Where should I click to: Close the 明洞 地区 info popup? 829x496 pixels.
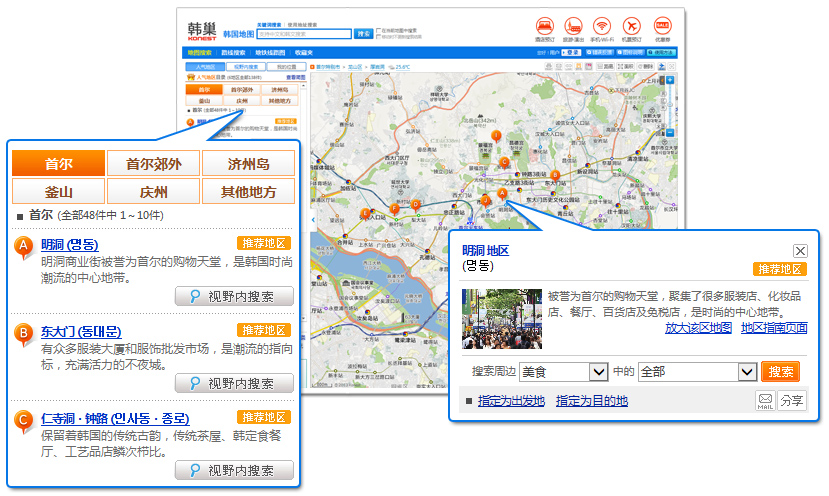click(800, 251)
